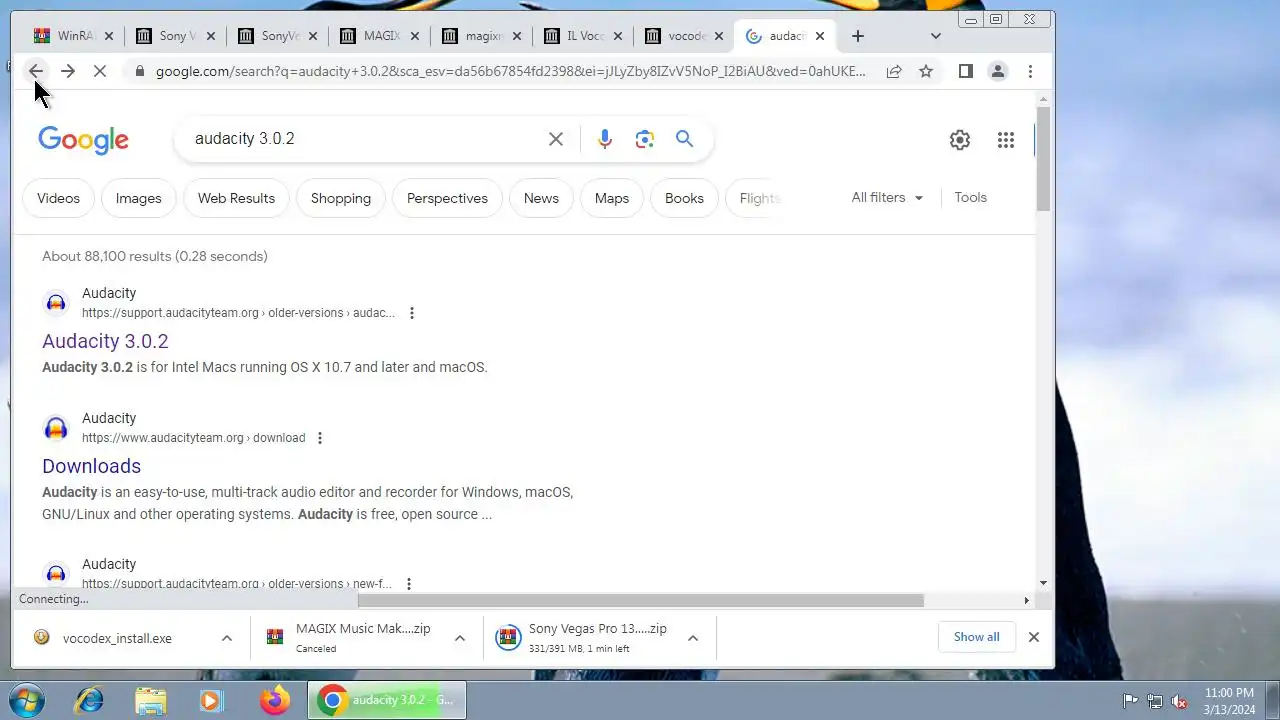This screenshot has height=720, width=1280.
Task: Start voice search with microphone icon
Action: pos(605,139)
